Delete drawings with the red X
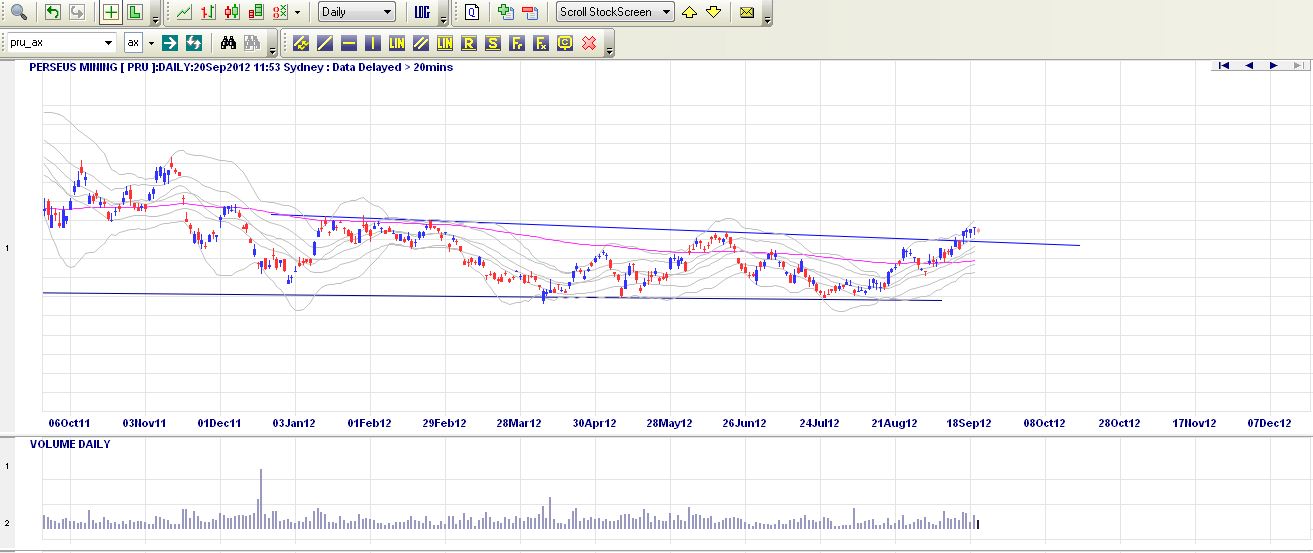Screen dimensions: 1313x553 click(x=589, y=42)
